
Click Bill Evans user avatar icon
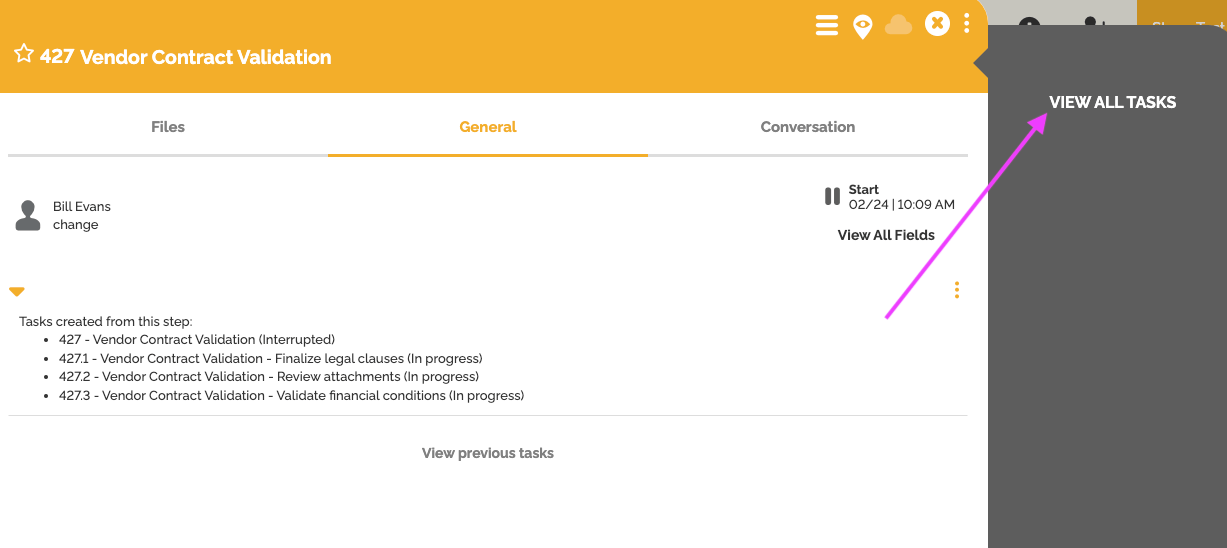[x=28, y=215]
